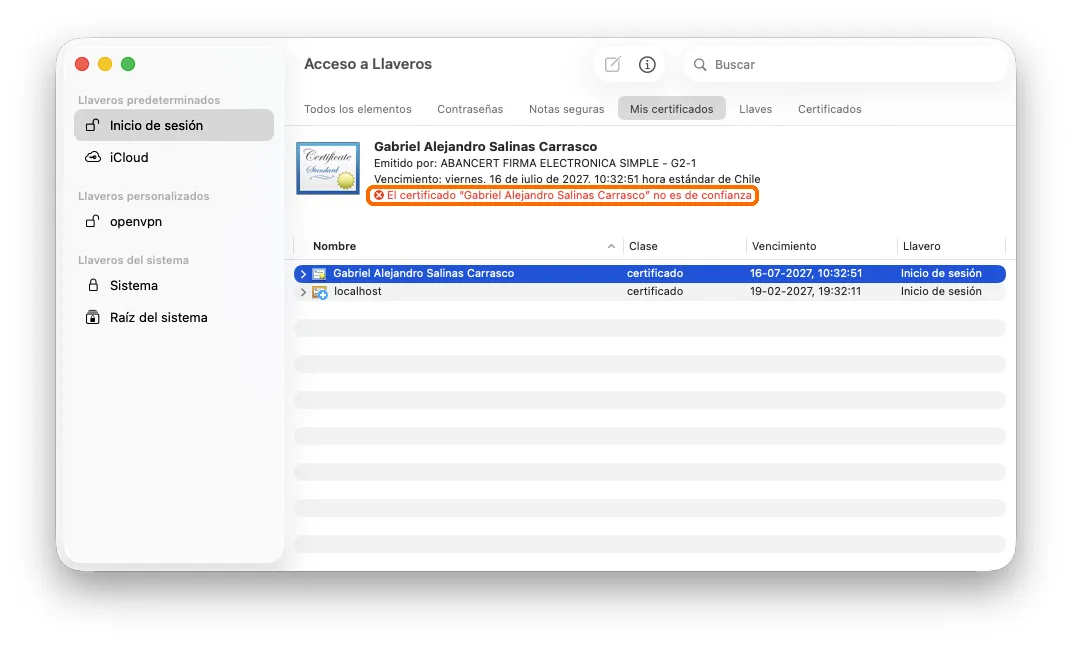
Task: Select the openvpn keychain lock icon
Action: point(92,222)
